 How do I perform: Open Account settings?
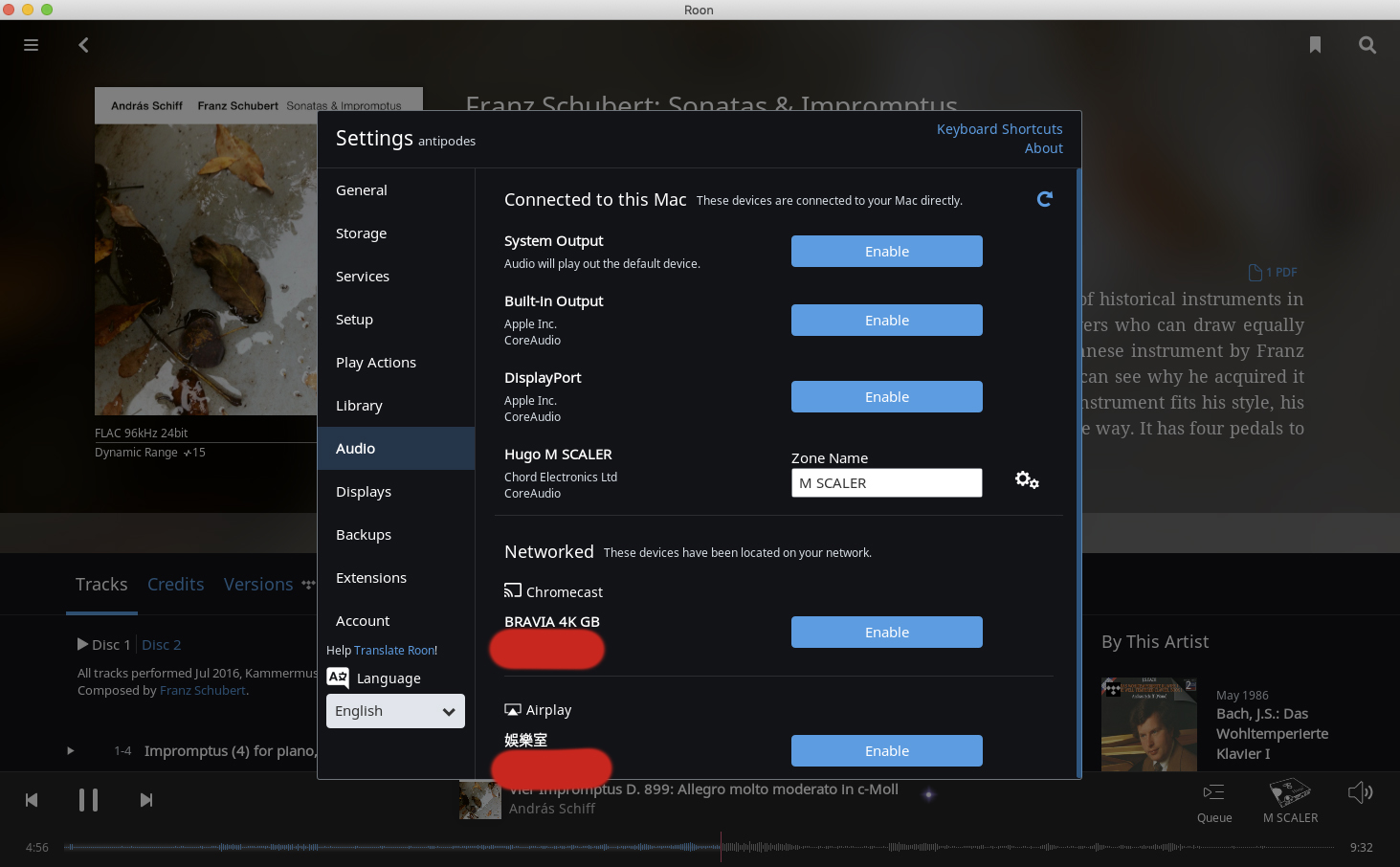(x=396, y=620)
